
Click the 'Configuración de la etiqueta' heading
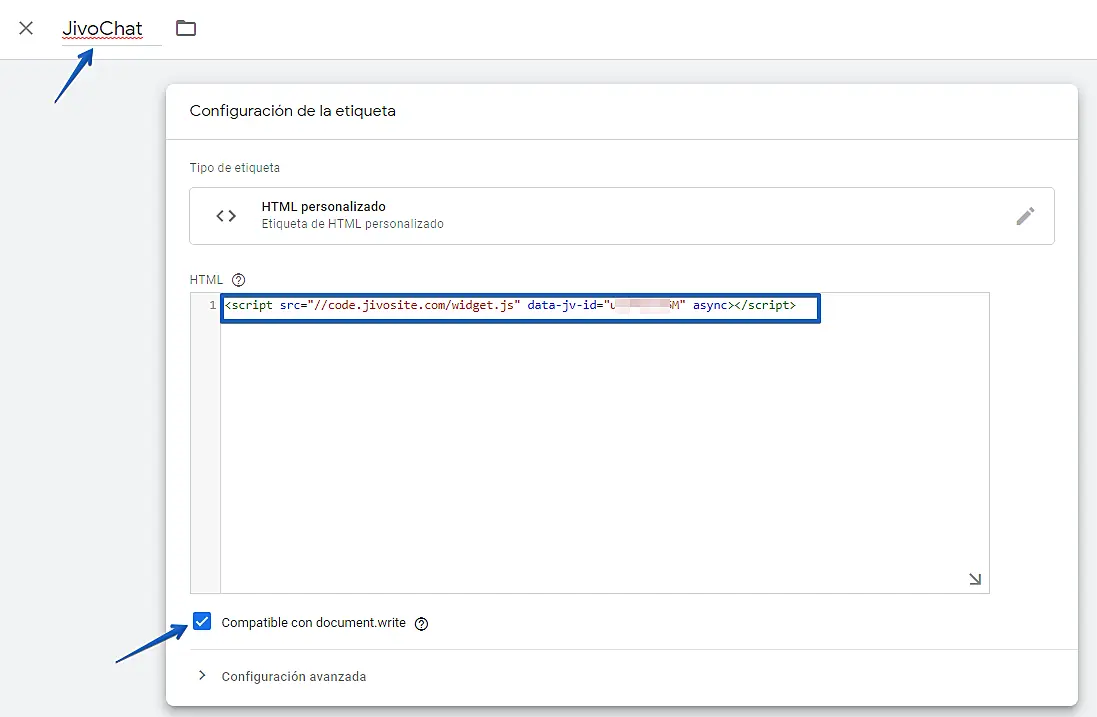click(x=292, y=111)
